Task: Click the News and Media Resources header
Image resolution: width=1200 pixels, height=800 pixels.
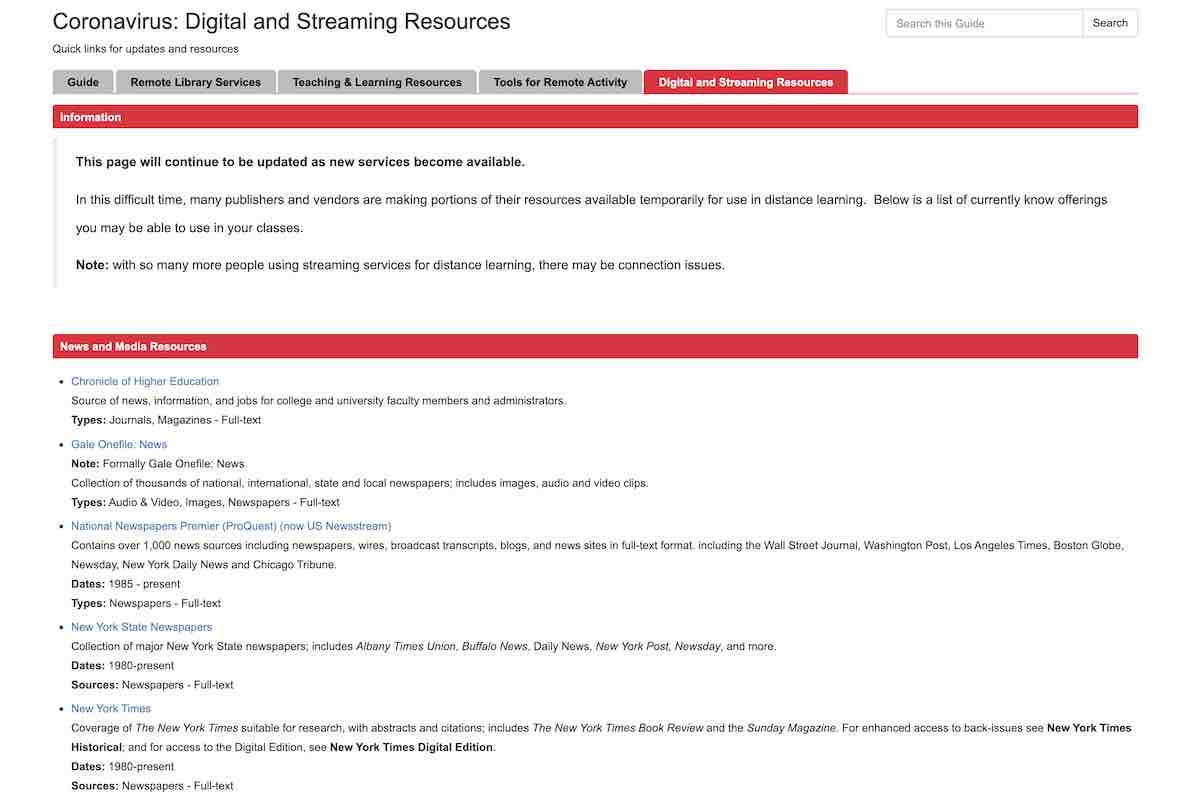Action: (x=595, y=346)
